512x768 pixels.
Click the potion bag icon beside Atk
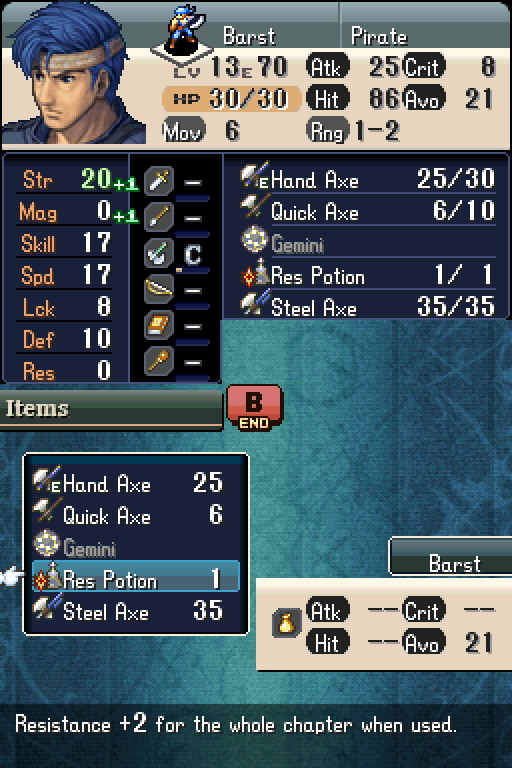click(x=286, y=623)
